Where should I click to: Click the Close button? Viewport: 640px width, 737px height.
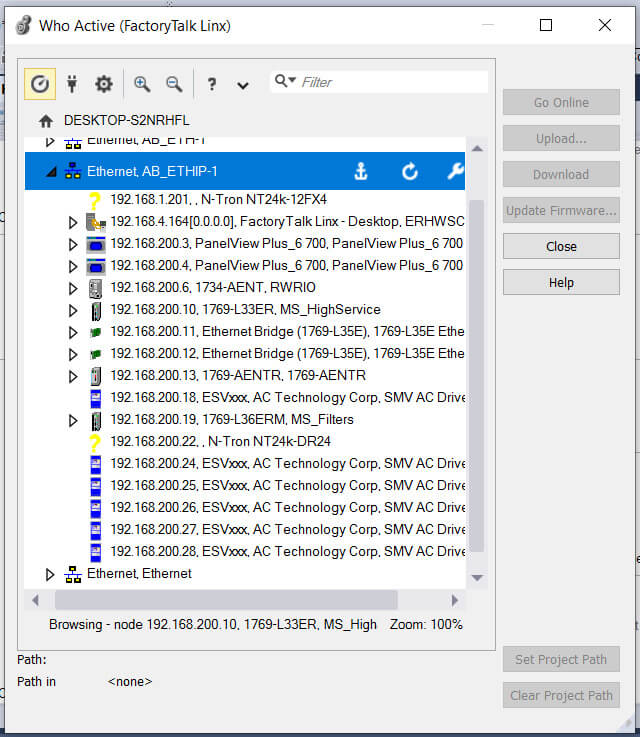tap(561, 246)
